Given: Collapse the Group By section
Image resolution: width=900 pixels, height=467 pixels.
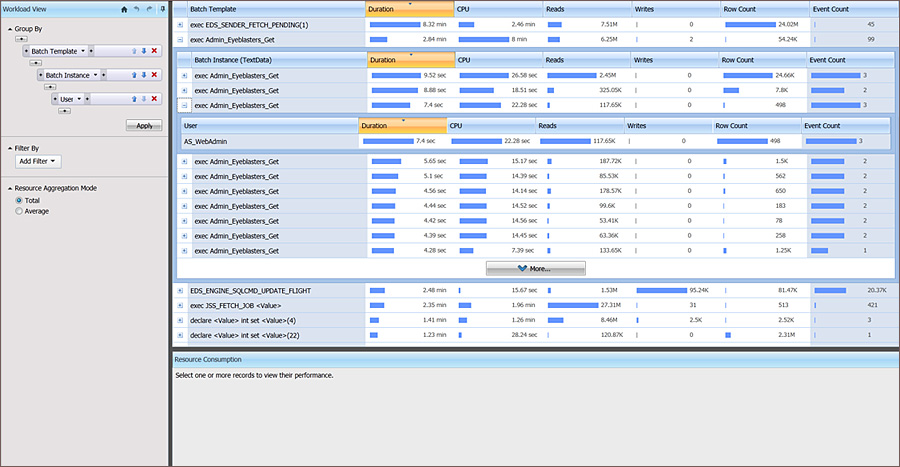Looking at the screenshot, I should pyautogui.click(x=10, y=29).
